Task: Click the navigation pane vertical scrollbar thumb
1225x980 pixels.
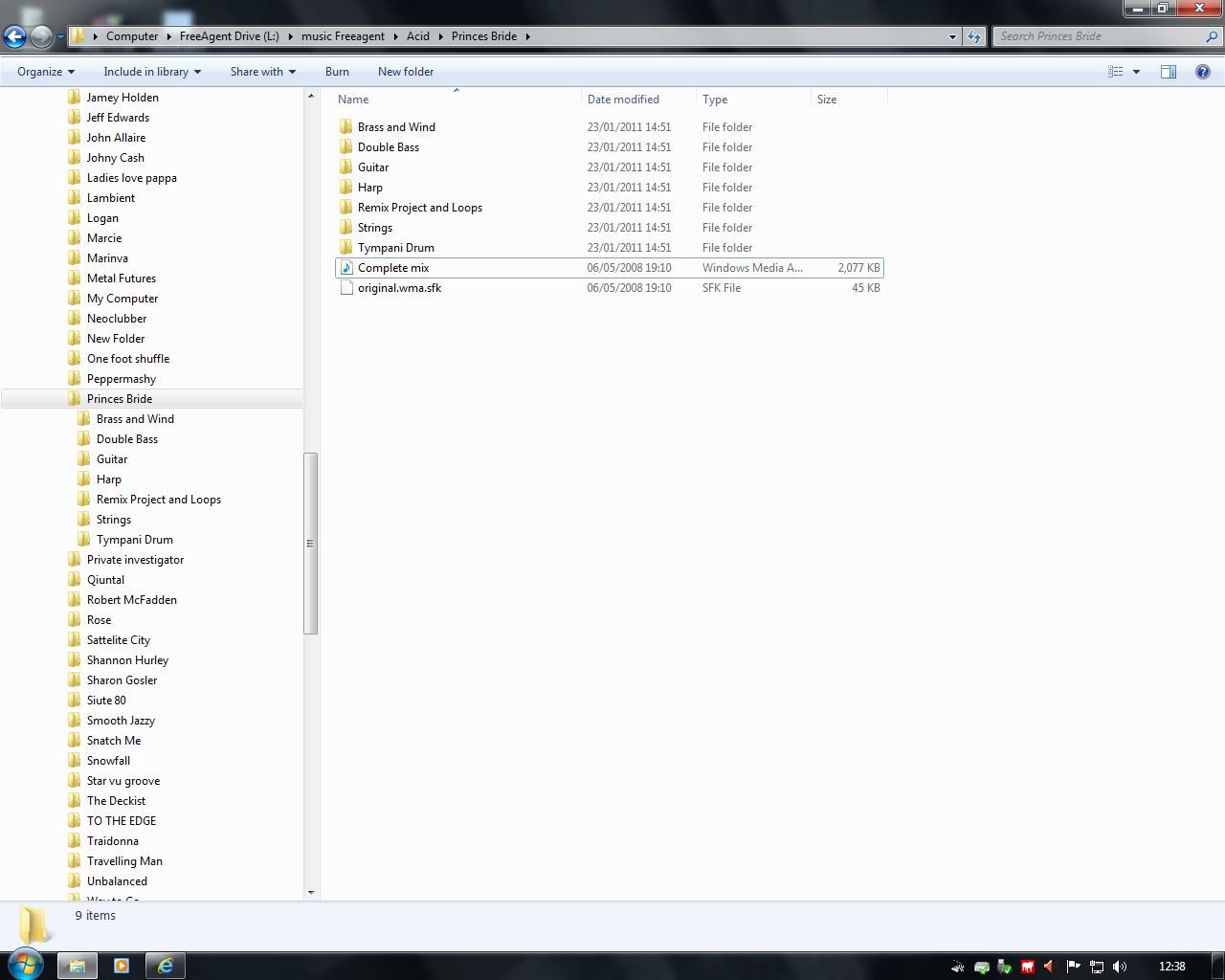Action: pyautogui.click(x=310, y=543)
